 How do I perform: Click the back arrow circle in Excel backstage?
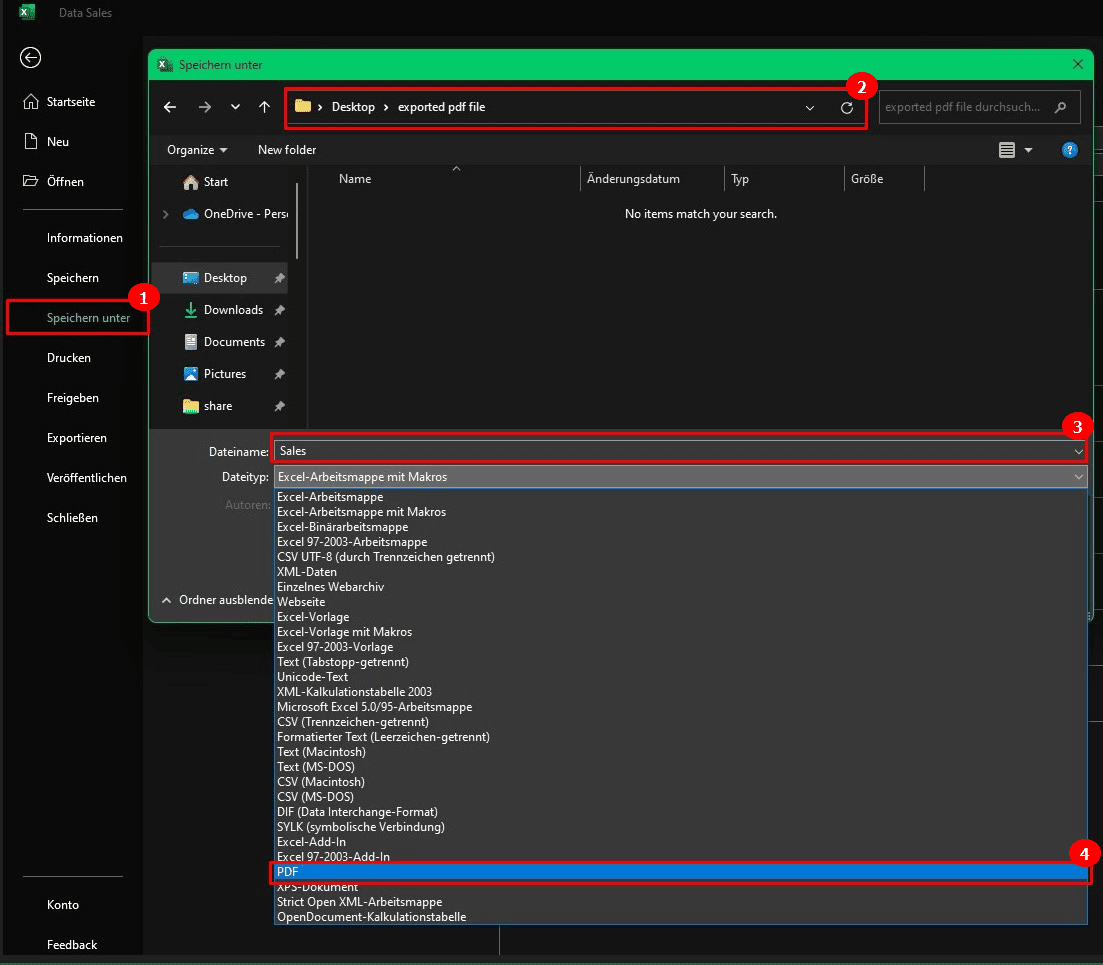pyautogui.click(x=30, y=57)
